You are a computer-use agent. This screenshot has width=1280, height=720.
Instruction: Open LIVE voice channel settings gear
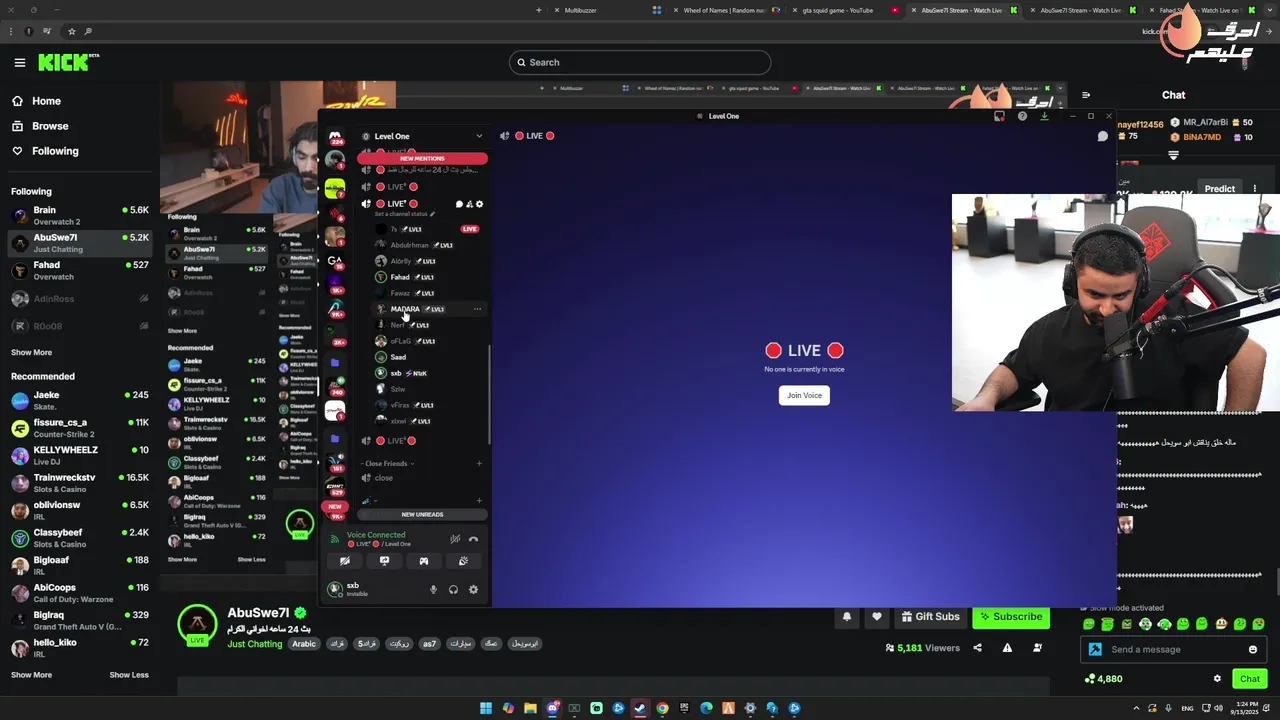click(479, 204)
